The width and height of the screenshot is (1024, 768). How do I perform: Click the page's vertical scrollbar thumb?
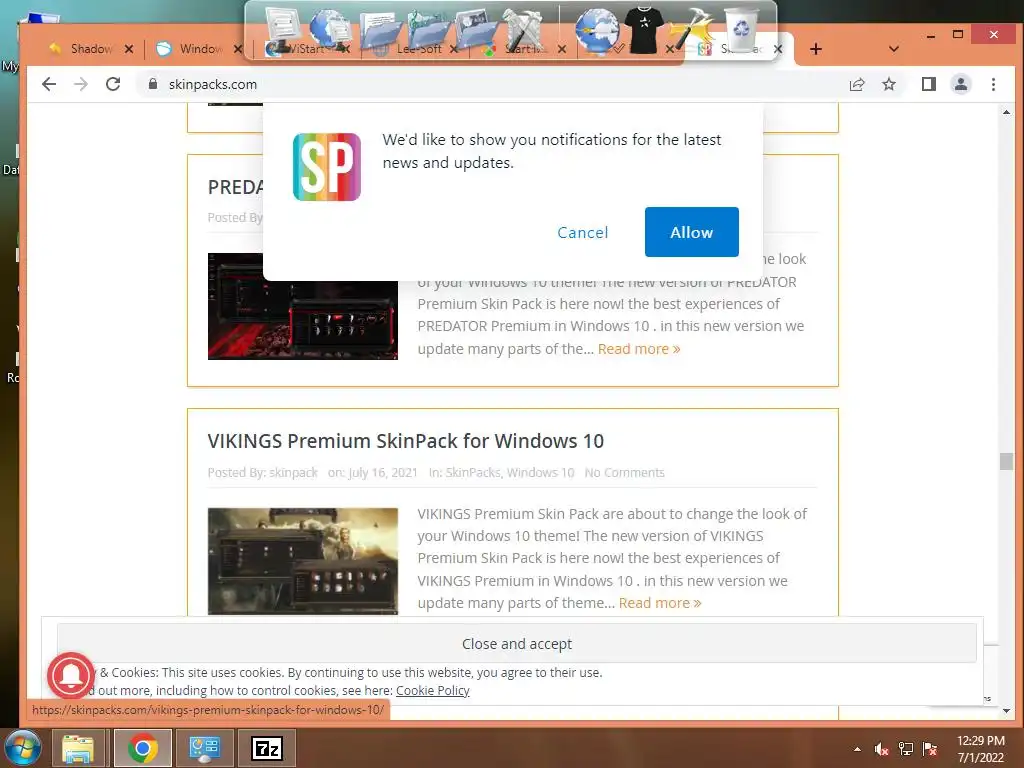pos(1006,461)
